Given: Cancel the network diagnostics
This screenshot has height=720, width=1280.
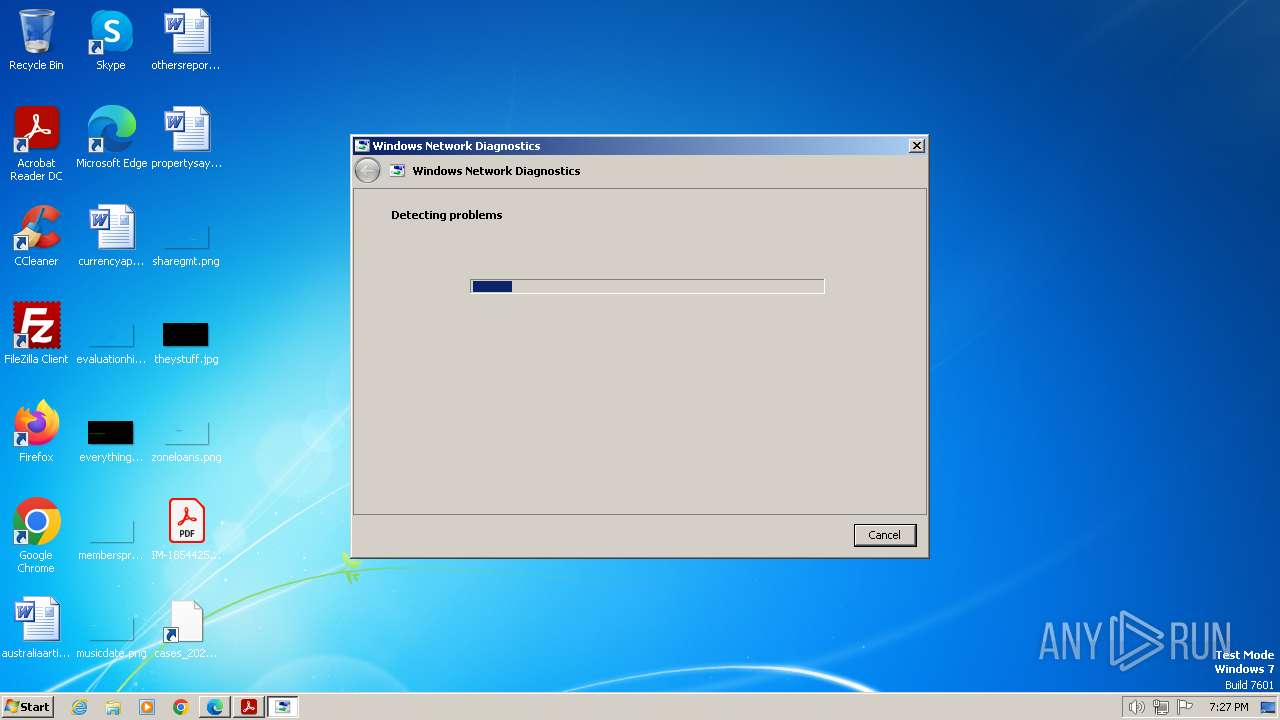Looking at the screenshot, I should coord(884,535).
